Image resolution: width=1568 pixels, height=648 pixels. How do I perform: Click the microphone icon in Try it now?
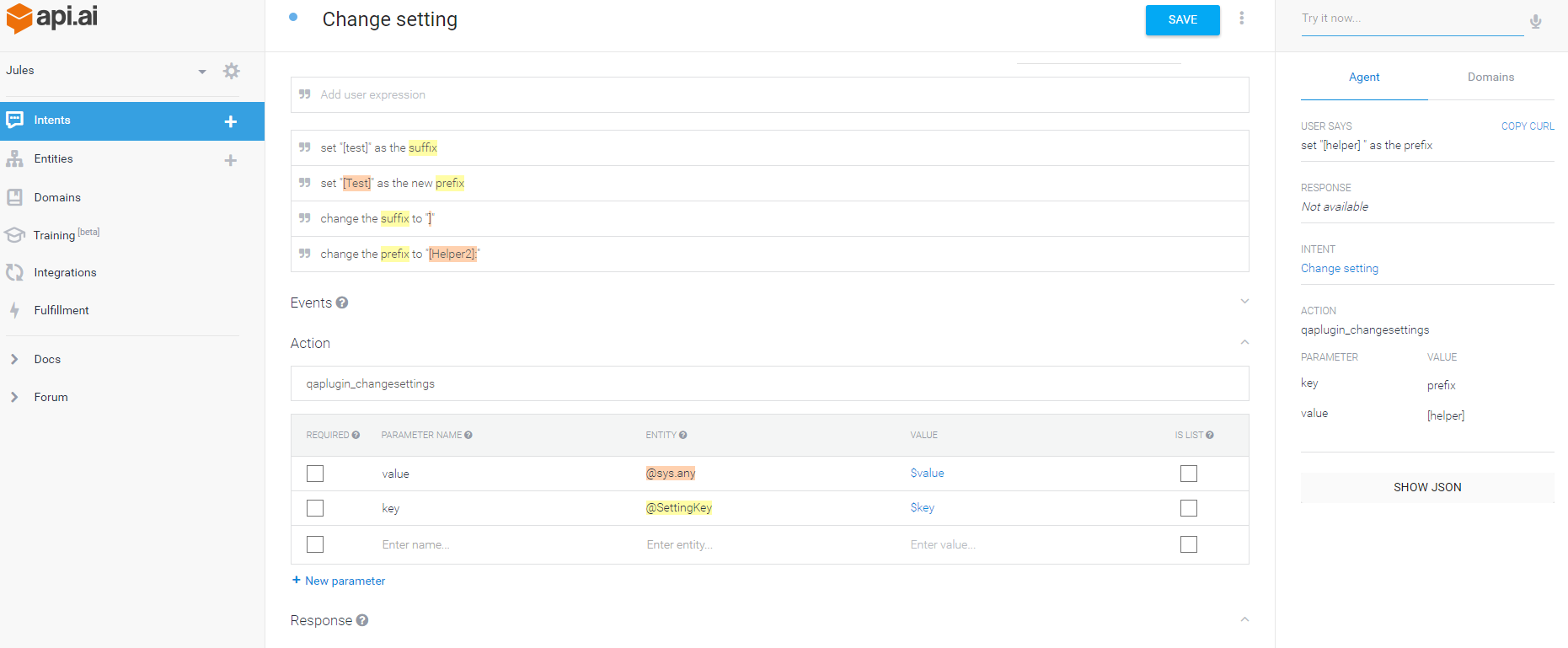coord(1536,21)
